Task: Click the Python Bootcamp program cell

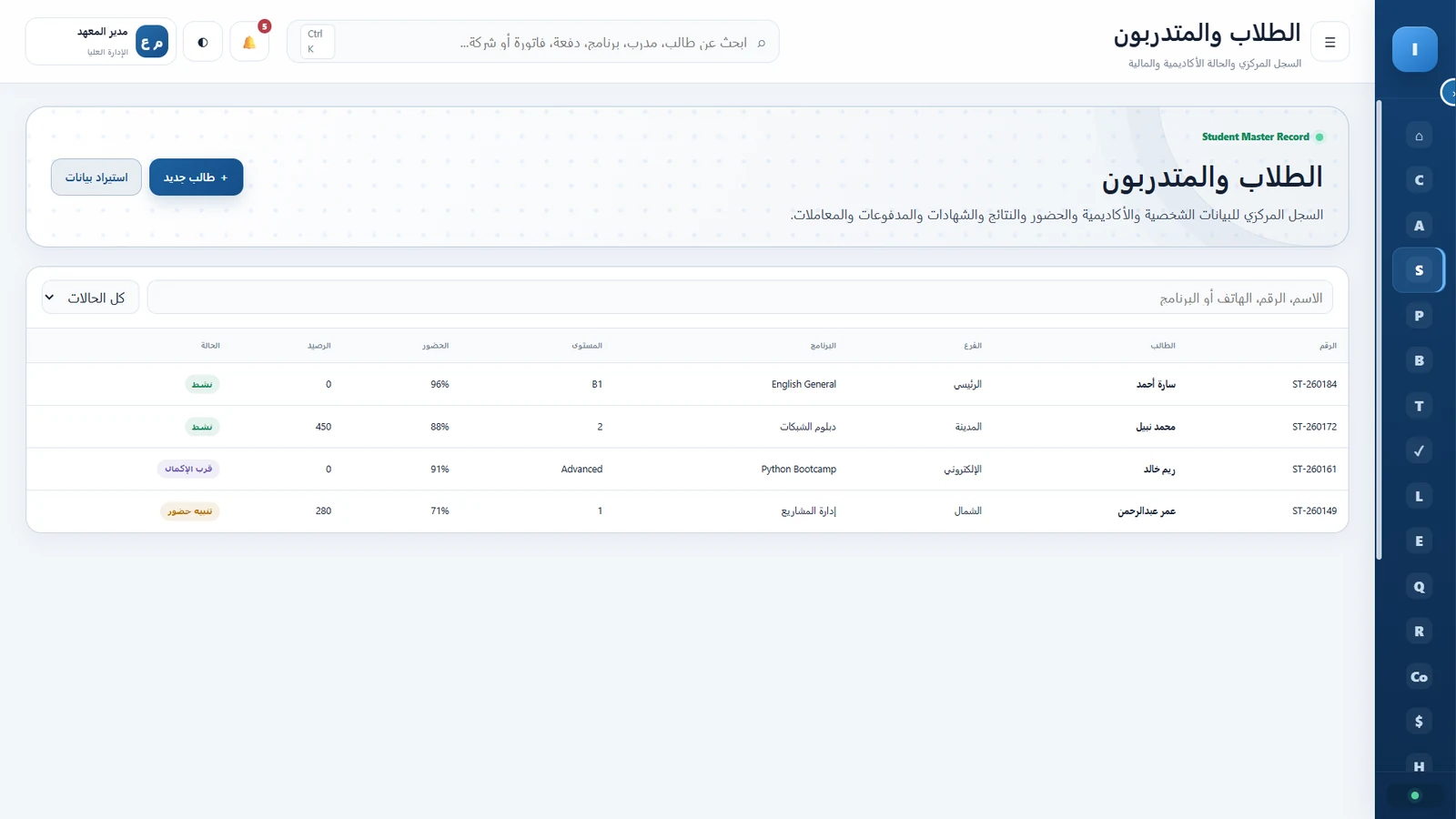Action: click(x=799, y=470)
